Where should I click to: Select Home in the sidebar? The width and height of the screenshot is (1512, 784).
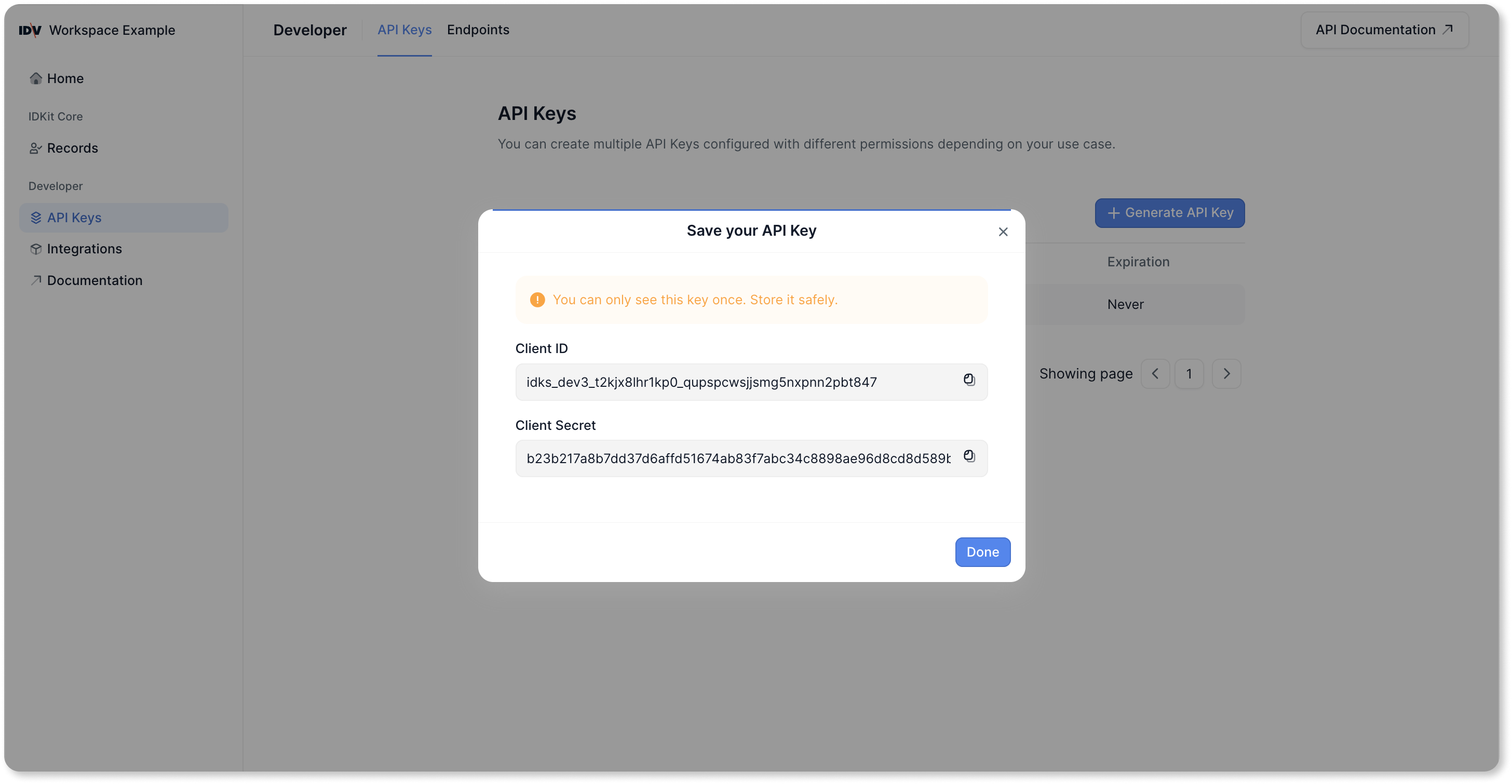pyautogui.click(x=64, y=78)
